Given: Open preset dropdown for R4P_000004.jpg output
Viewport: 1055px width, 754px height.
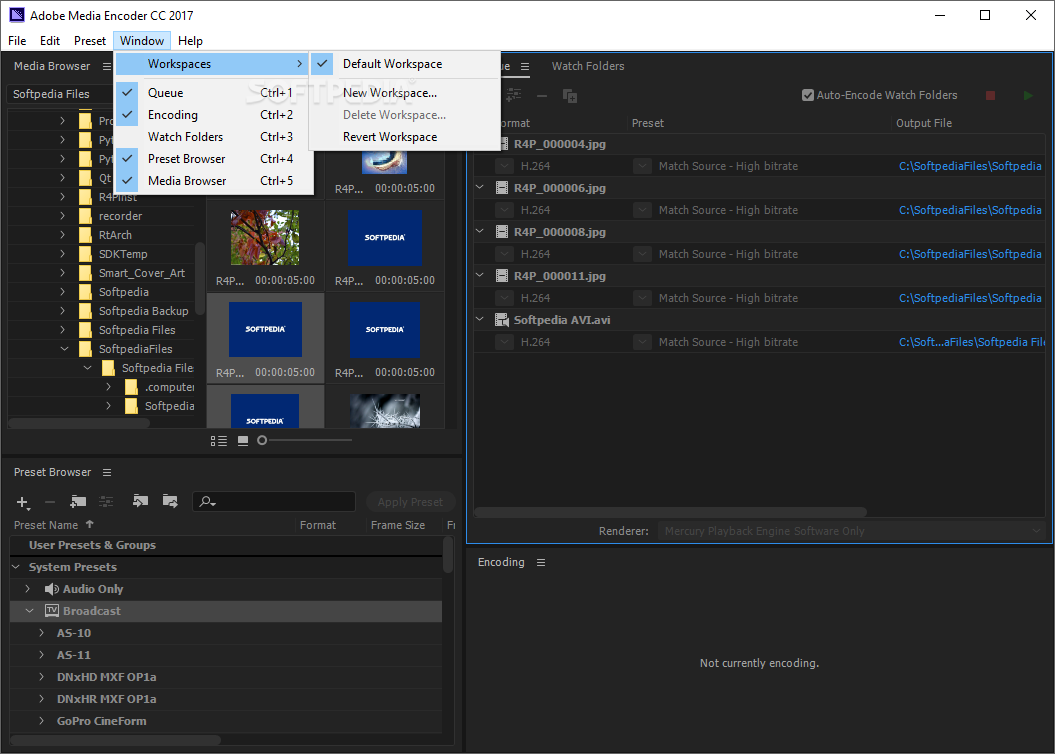Looking at the screenshot, I should (x=643, y=166).
